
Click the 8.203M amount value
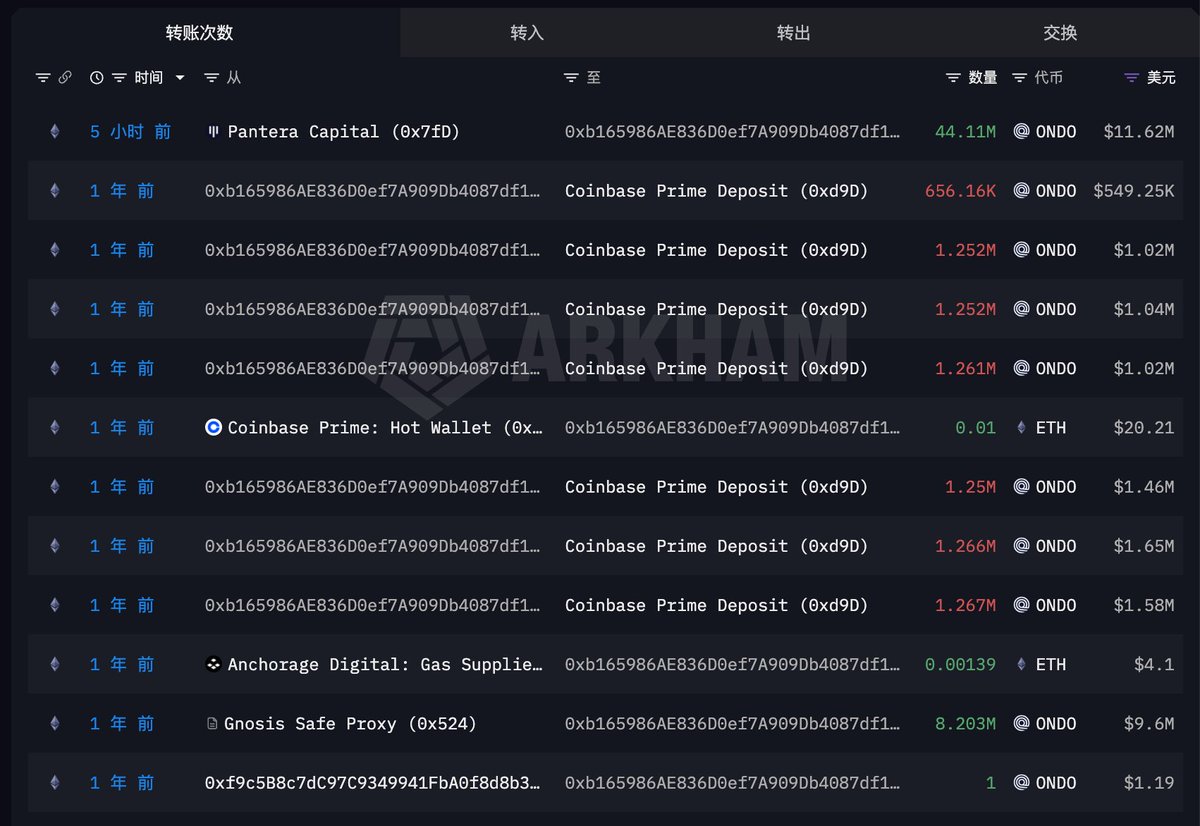[x=965, y=723]
